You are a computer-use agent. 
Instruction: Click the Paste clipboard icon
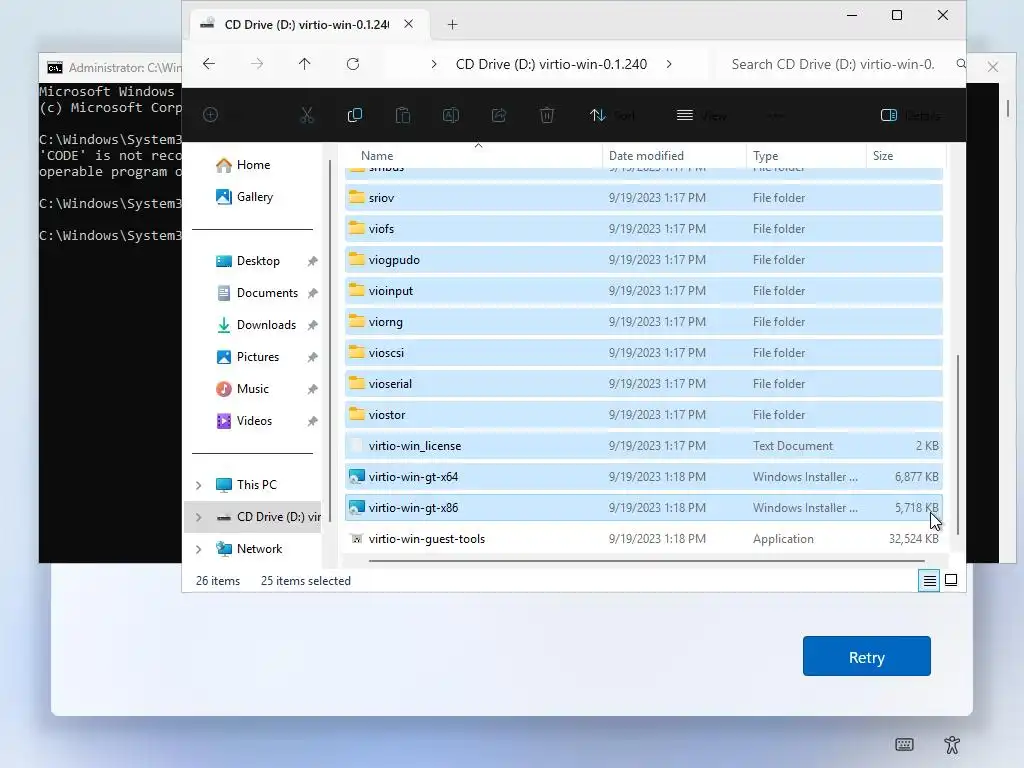[x=403, y=116]
